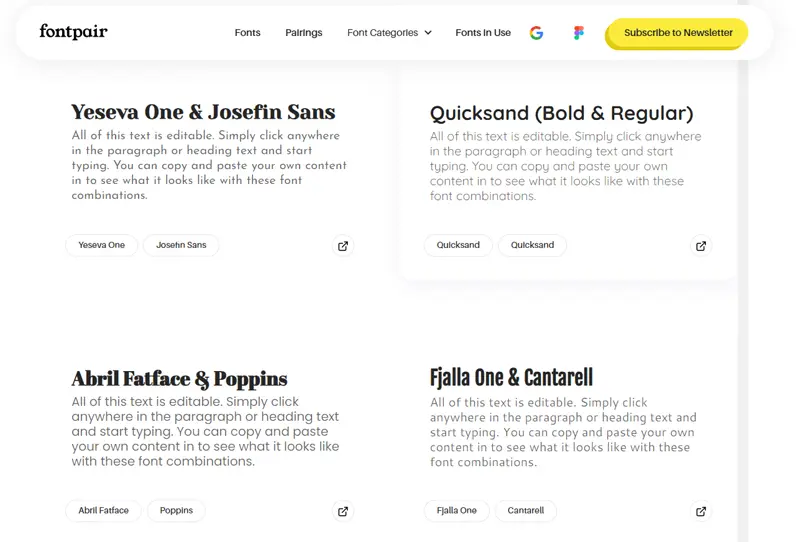Select the Abril Fatface font tag
This screenshot has height=542, width=800.
coord(103,510)
